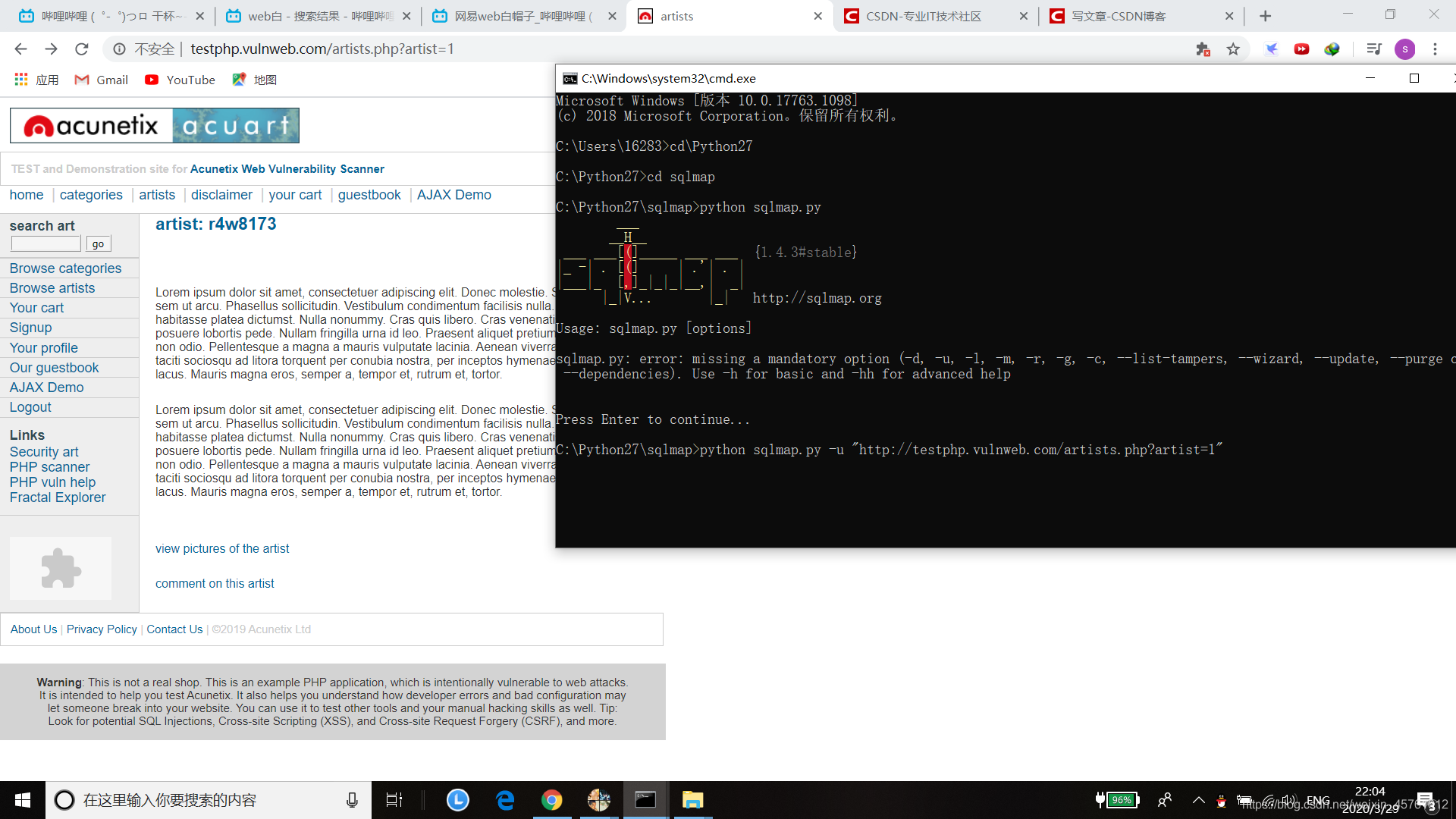This screenshot has width=1456, height=819.
Task: Click view pictures of the artist
Action: pos(222,549)
